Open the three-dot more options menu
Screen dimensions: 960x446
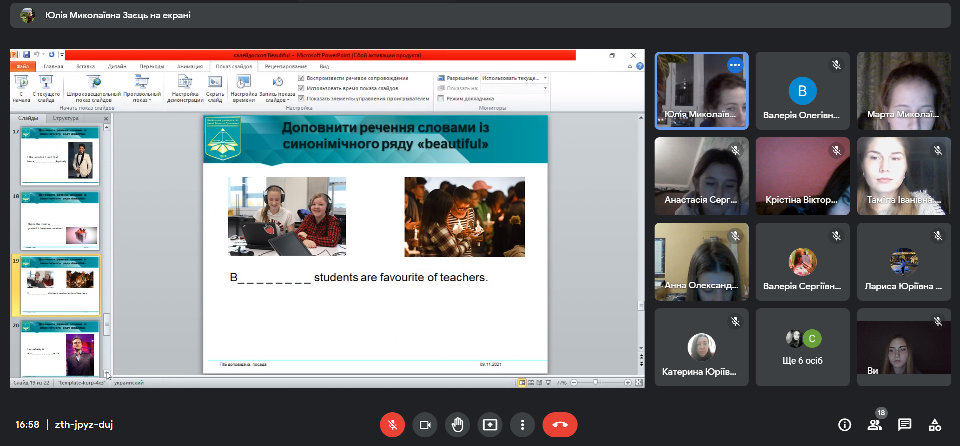(x=522, y=425)
